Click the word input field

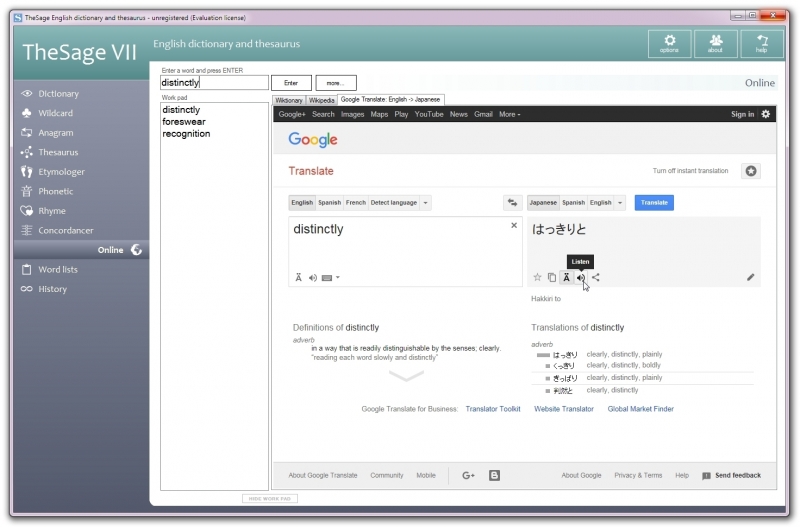(214, 83)
